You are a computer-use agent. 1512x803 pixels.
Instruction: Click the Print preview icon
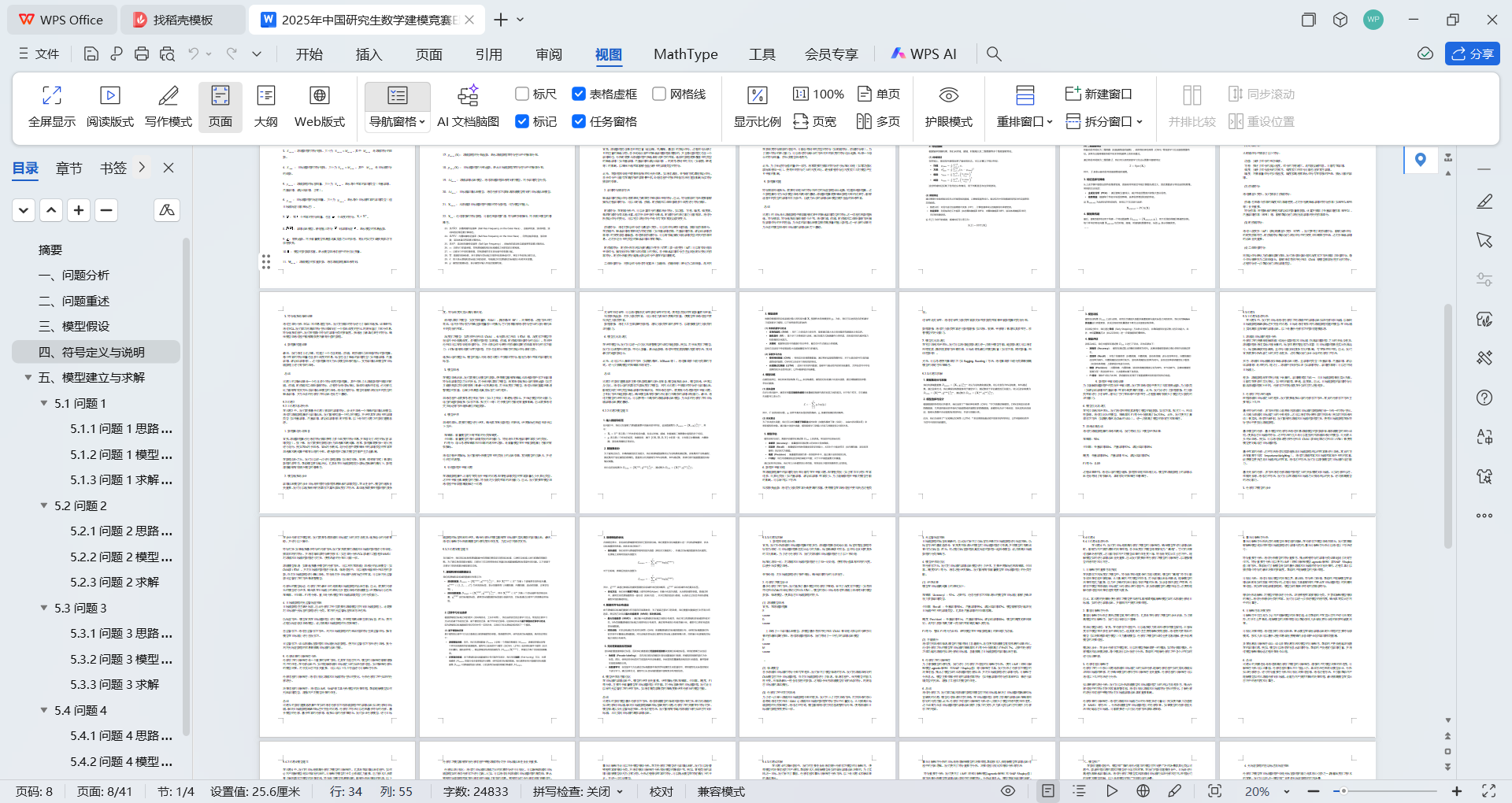coord(167,54)
